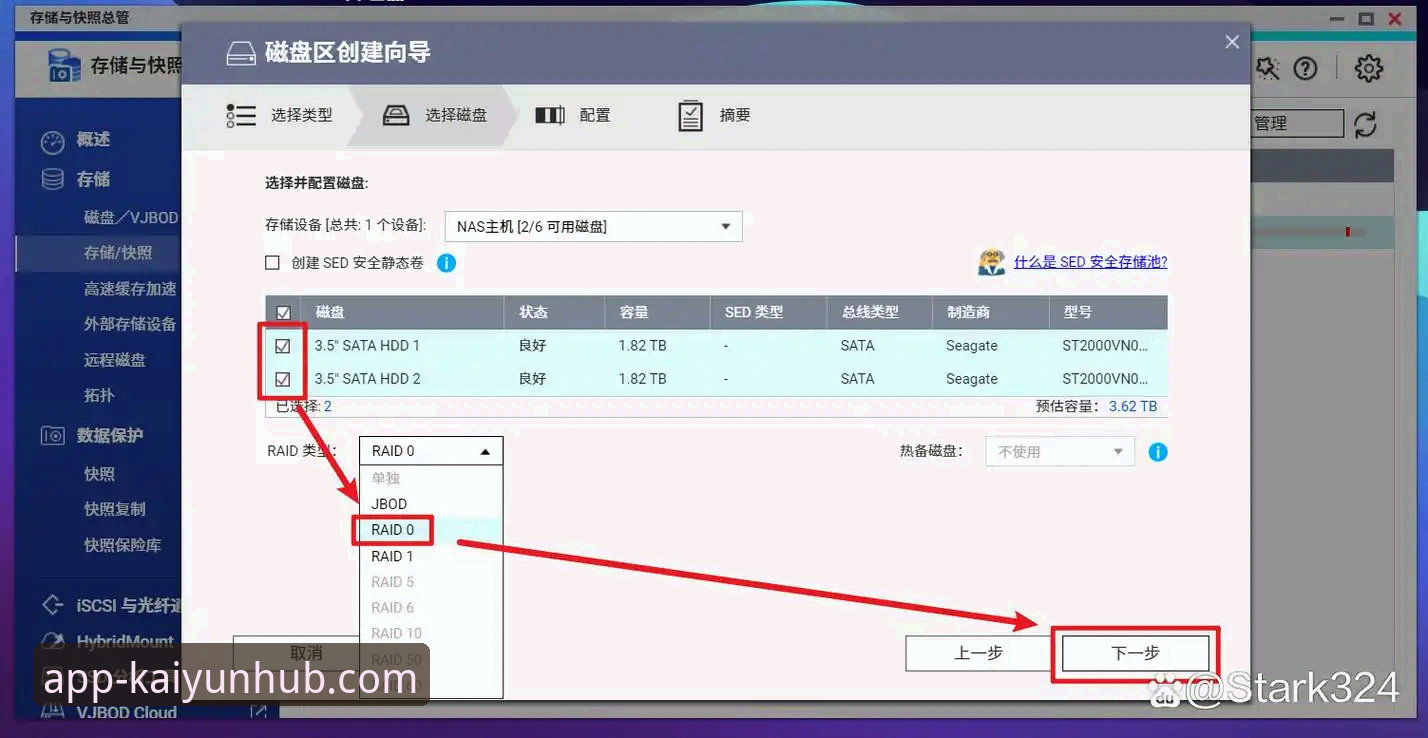Open info icon next to 热备磁盘

(x=1158, y=452)
